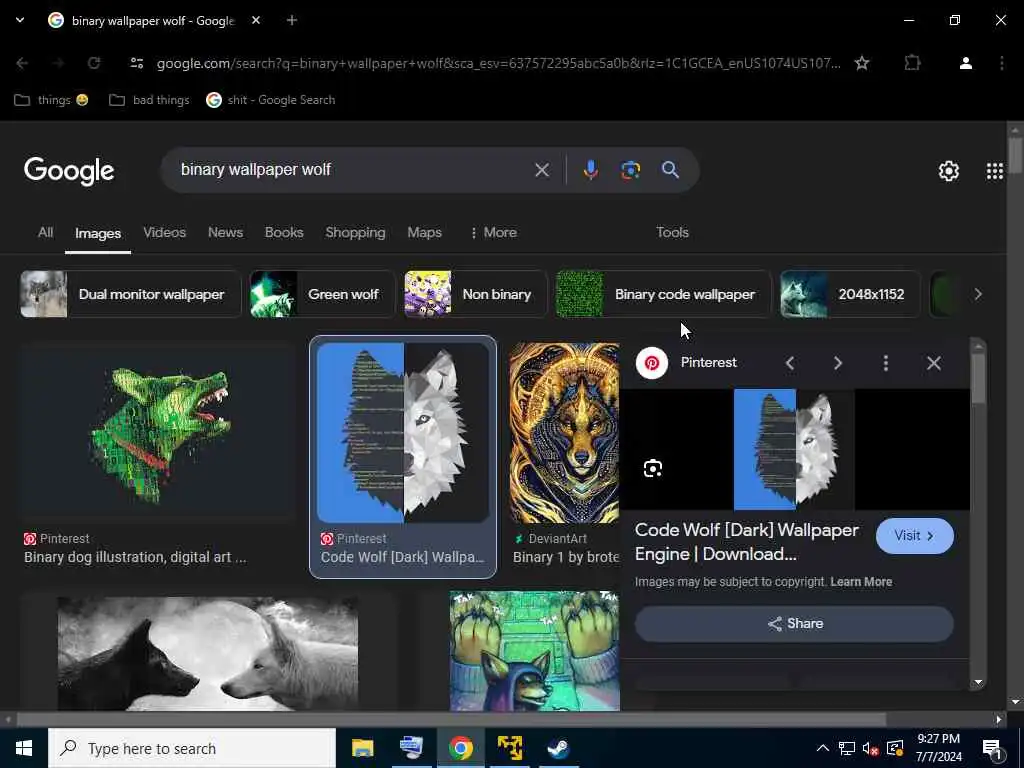Select the Binary code wallpaper chip
1024x768 pixels.
click(x=664, y=294)
